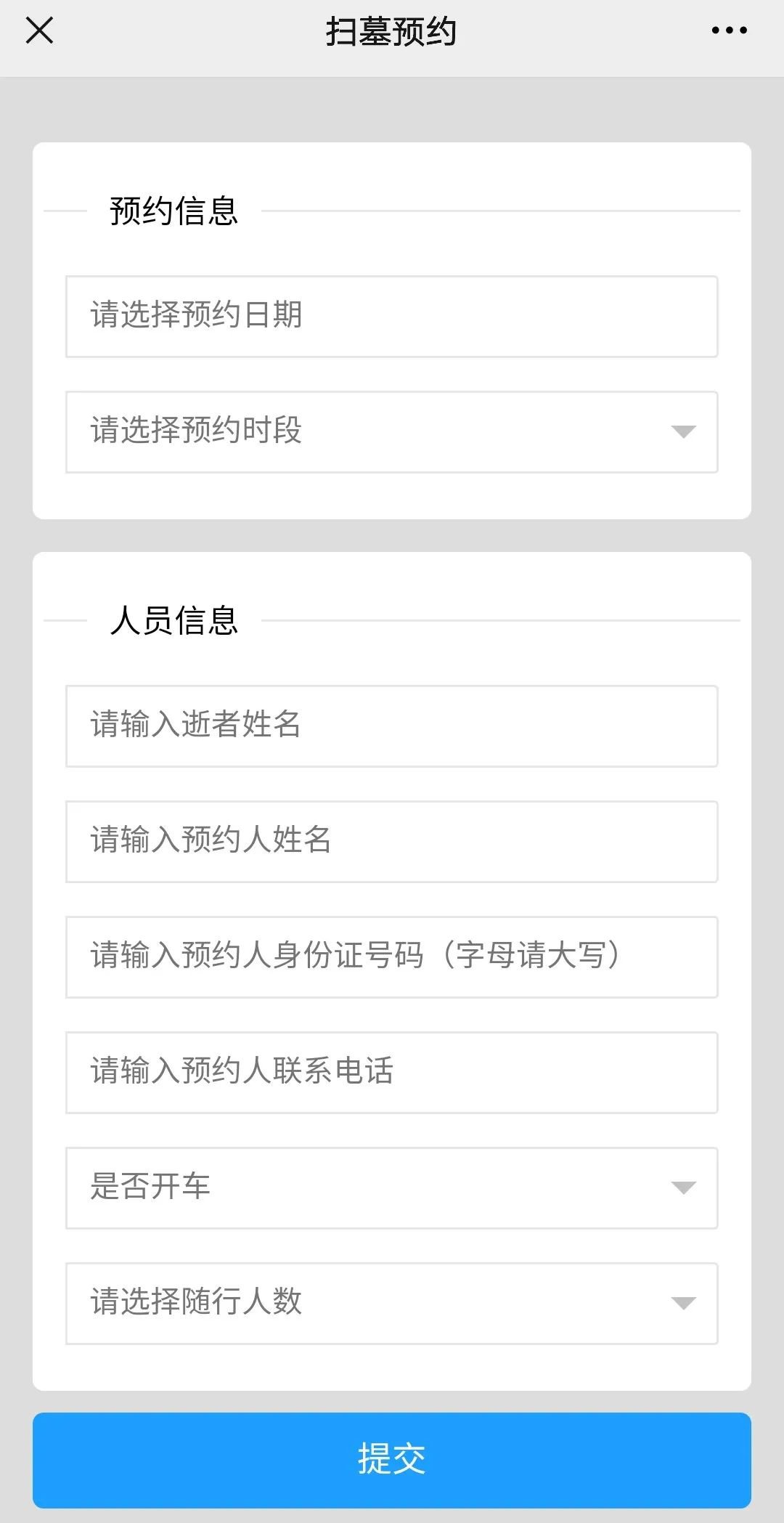Click the divider line right of 预约信息
This screenshot has height=1523, width=784.
[501, 211]
